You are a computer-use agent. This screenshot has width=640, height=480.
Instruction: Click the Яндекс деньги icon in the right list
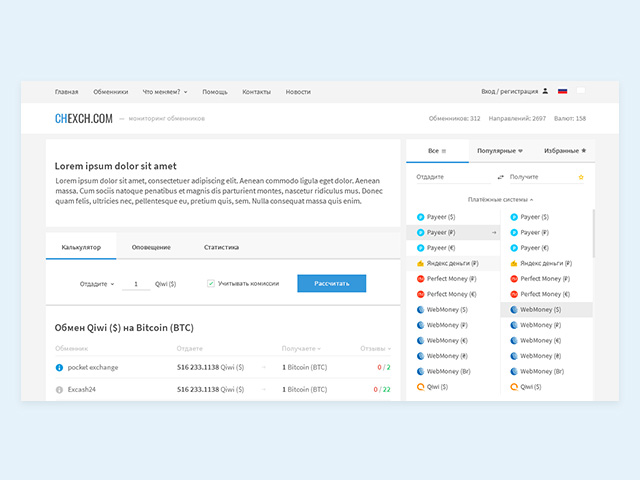pyautogui.click(x=514, y=264)
